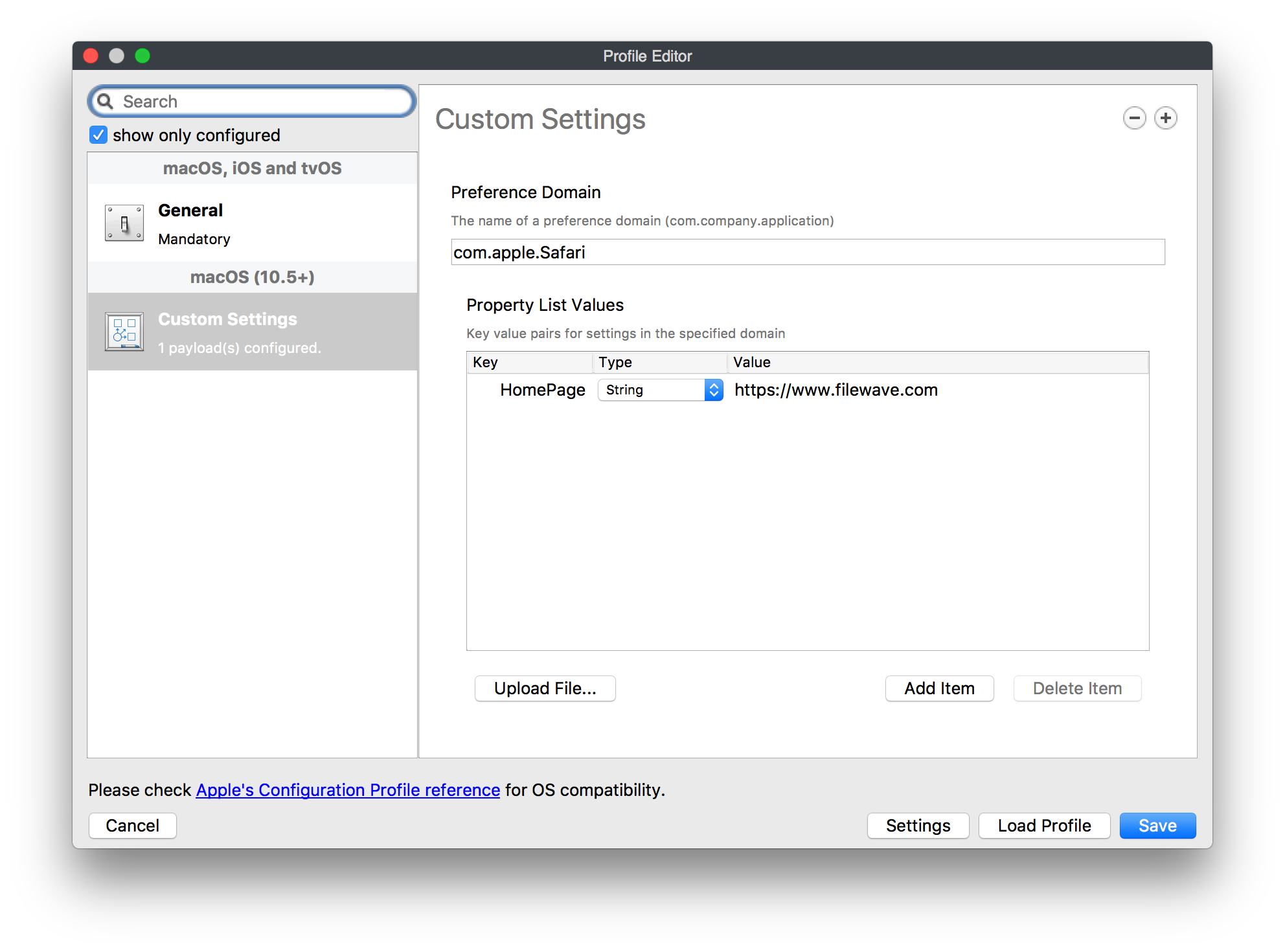Open Apple's Configuration Profile reference link

pos(348,790)
